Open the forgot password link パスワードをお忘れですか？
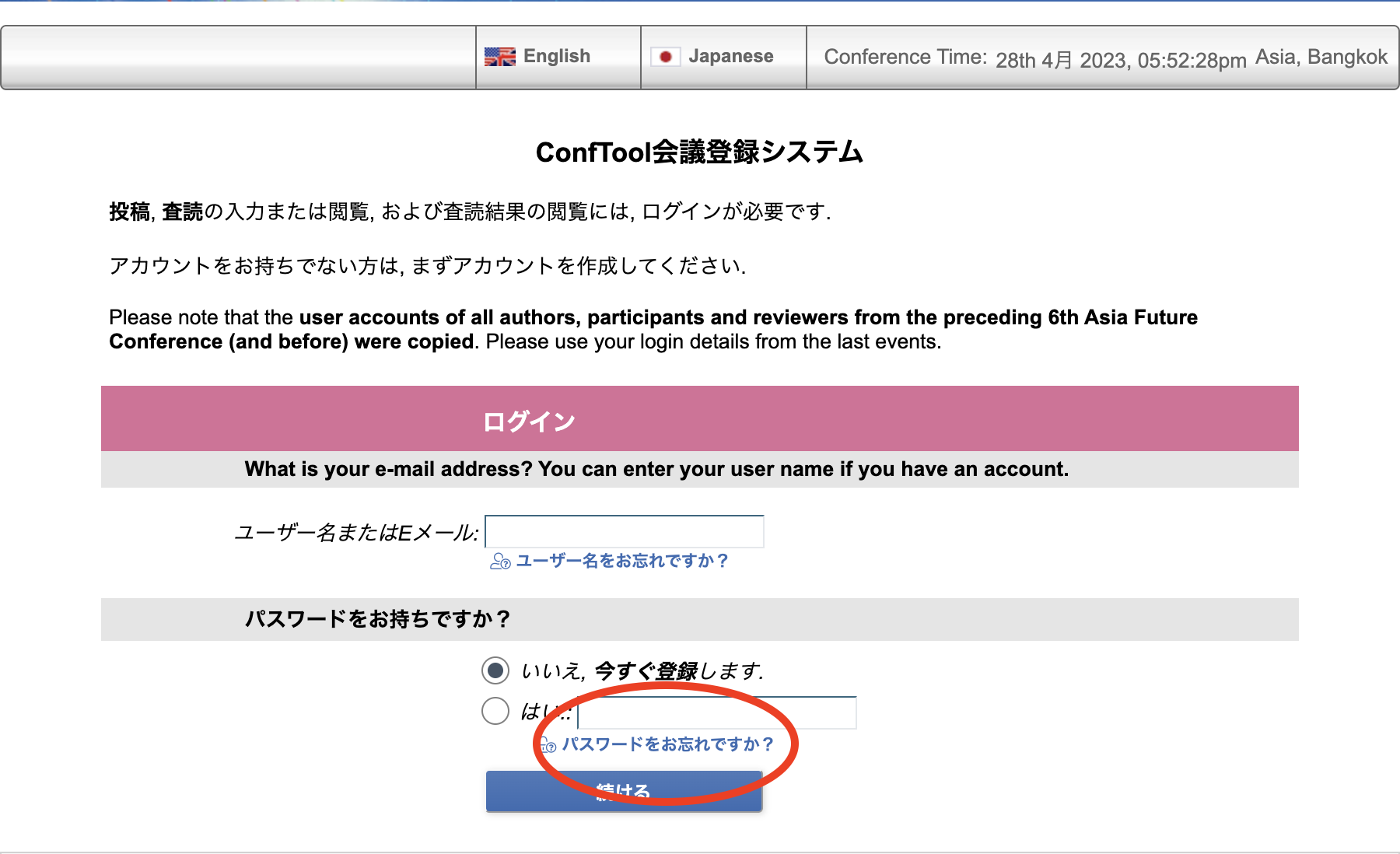Image resolution: width=1400 pixels, height=854 pixels. coord(668,744)
